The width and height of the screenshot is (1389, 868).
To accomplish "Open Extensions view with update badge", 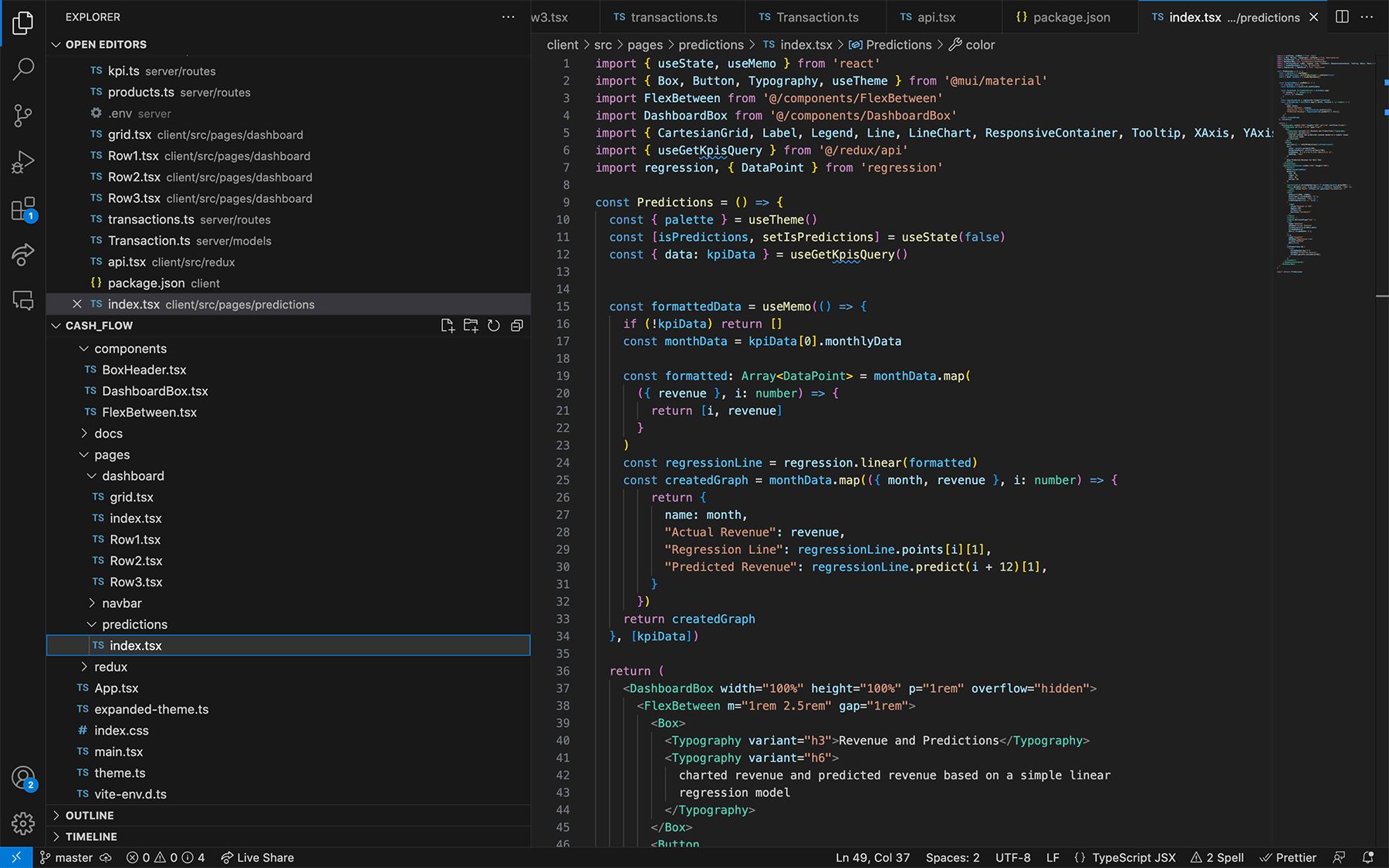I will tap(23, 208).
